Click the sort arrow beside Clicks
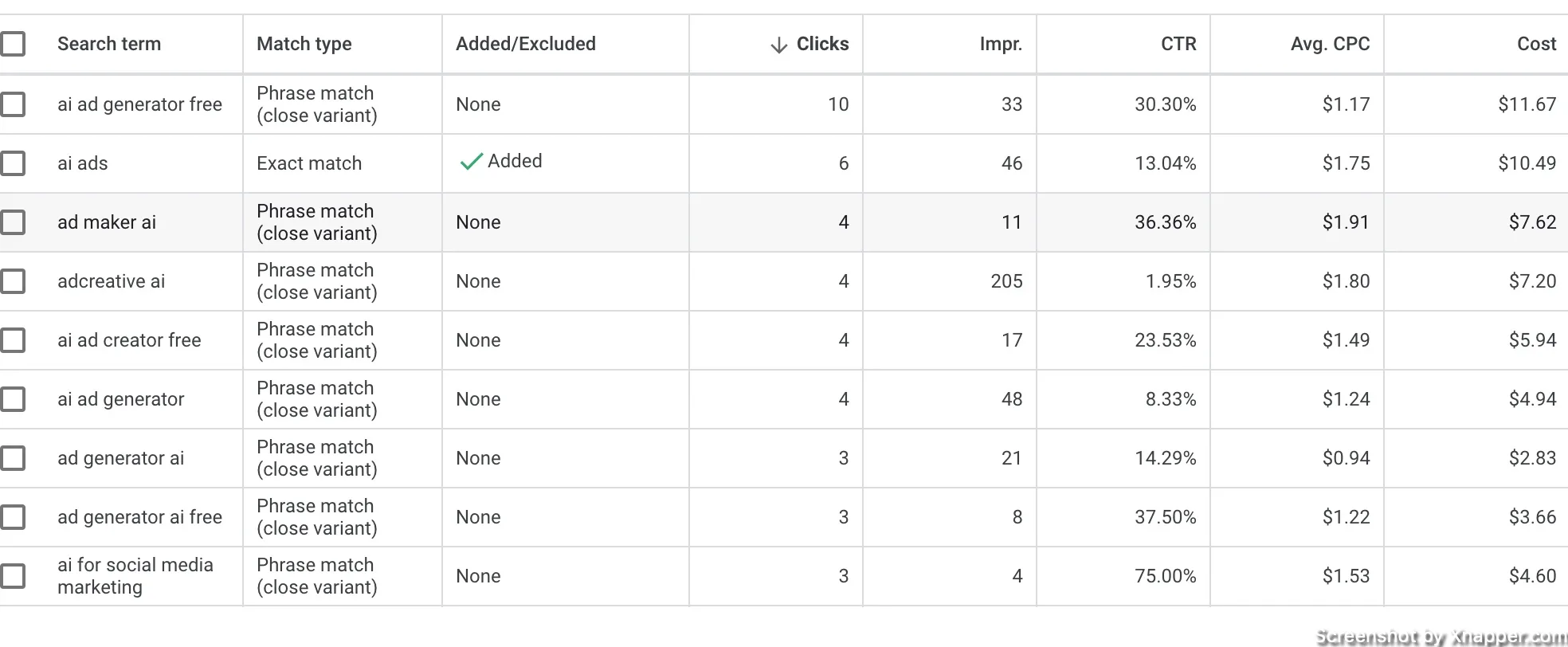 tap(778, 45)
